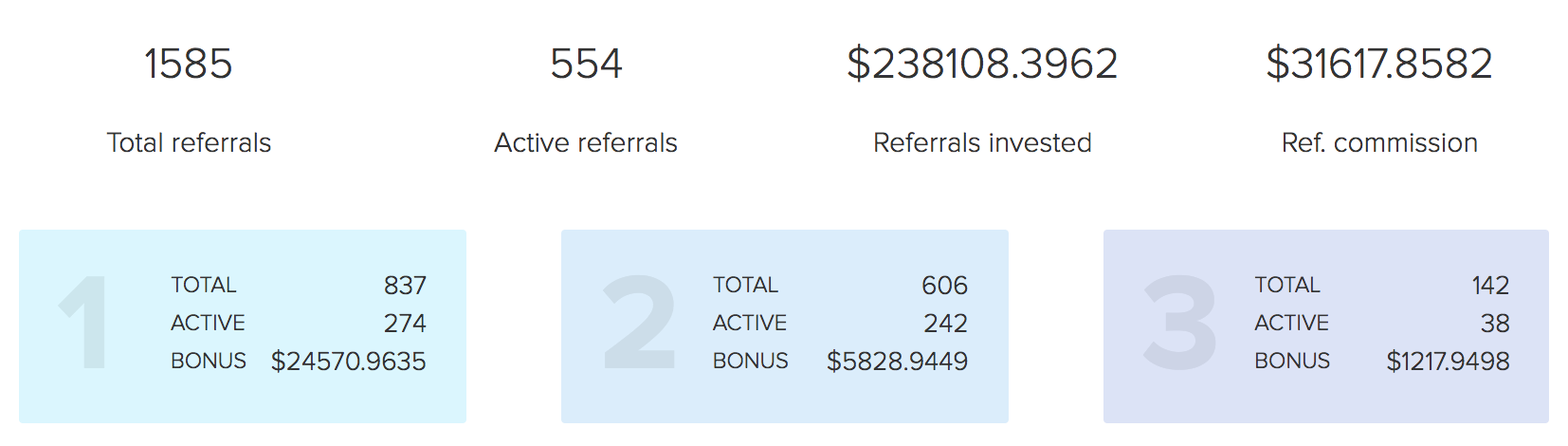The image size is (1568, 446).
Task: Click level 1 TOTAL value 837
Action: pos(405,285)
